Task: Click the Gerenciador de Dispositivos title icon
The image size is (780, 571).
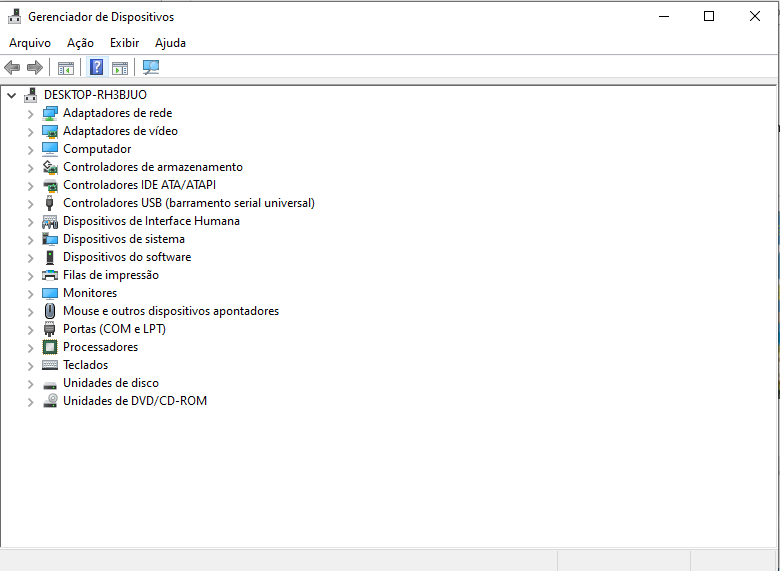Action: tap(14, 16)
